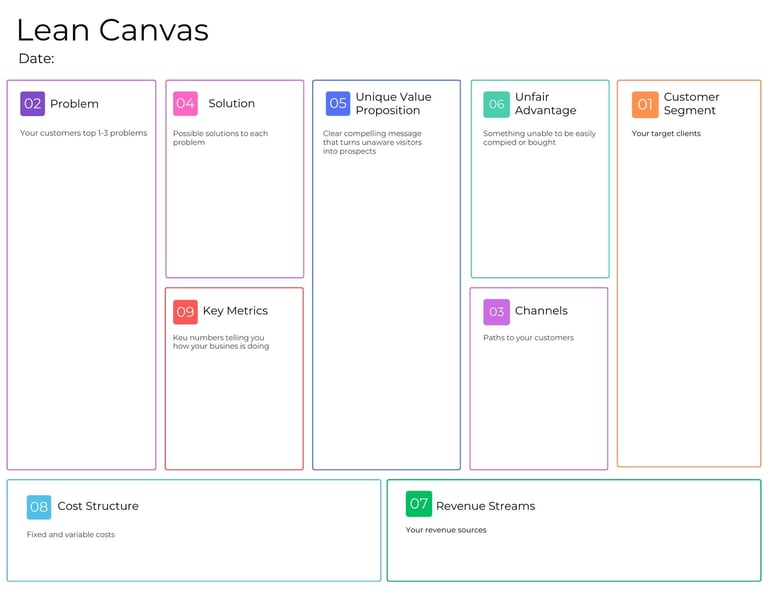Click the purple 02 badge next to Problem
Screen dimensions: 768x592
(x=32, y=104)
